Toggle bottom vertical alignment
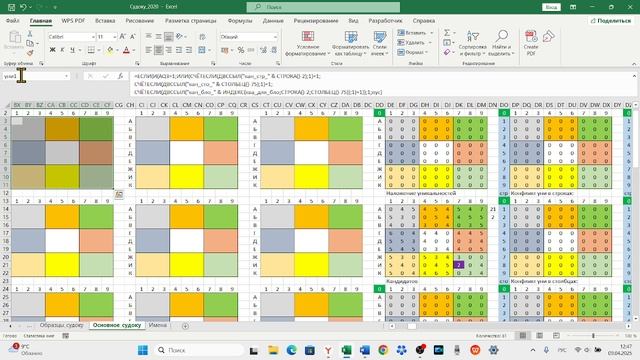Image resolution: width=640 pixels, height=360 pixels. 169,37
